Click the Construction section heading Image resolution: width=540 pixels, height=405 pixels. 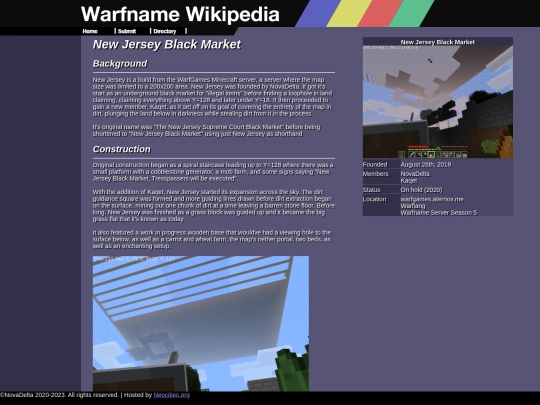point(122,149)
